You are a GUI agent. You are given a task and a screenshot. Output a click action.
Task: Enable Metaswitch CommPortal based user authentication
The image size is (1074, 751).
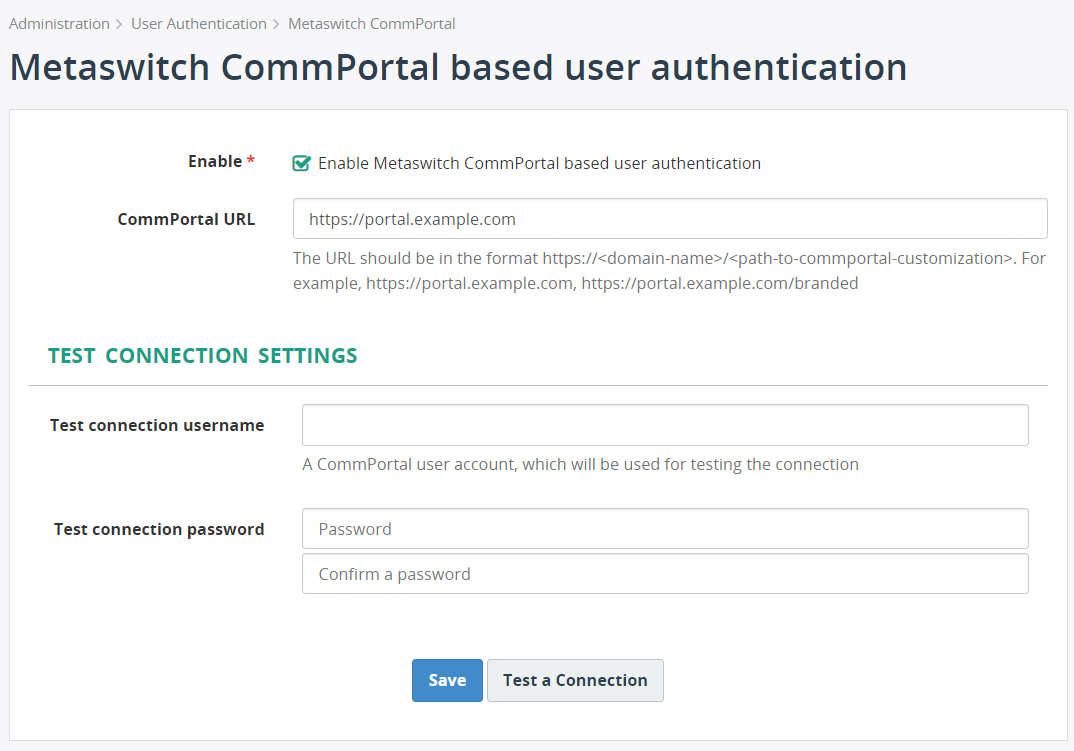pyautogui.click(x=301, y=162)
